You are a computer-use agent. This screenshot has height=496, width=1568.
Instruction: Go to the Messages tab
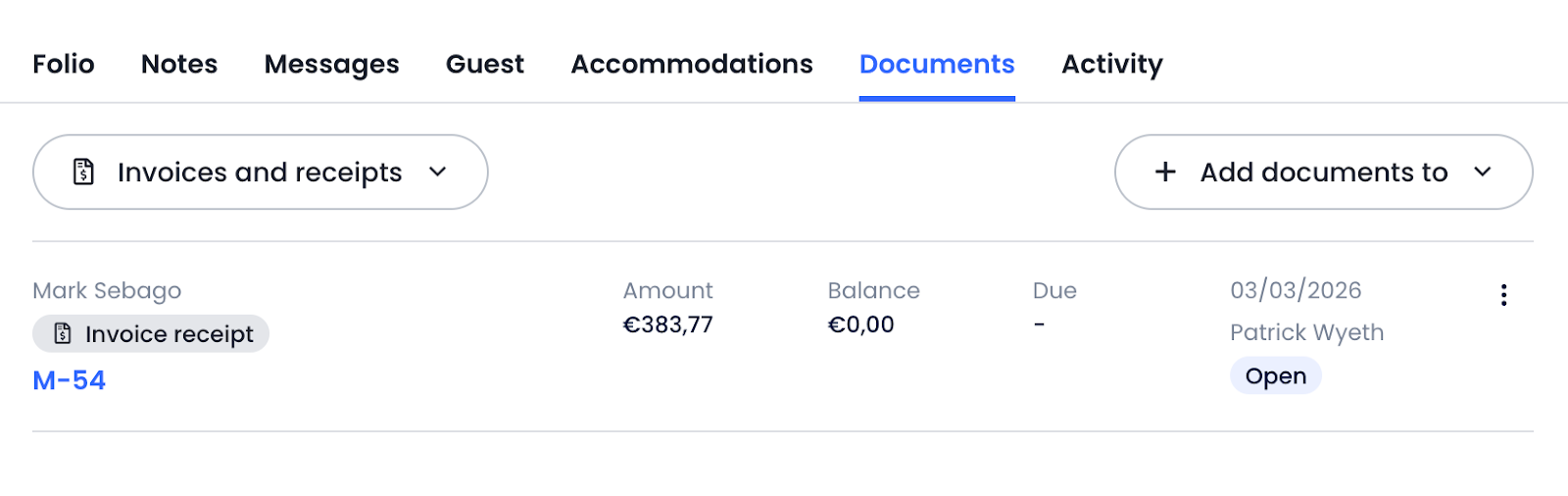[x=331, y=64]
